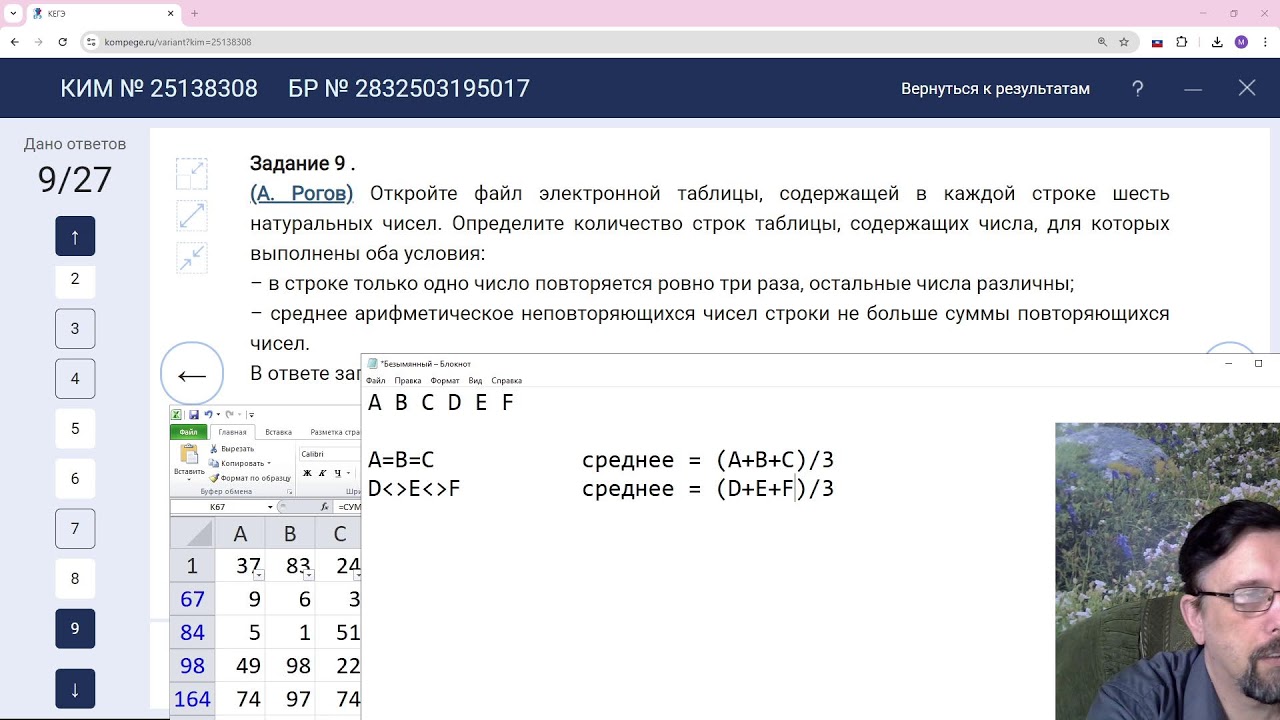Open the Quick Access Toolbar customize arrow

click(x=251, y=414)
